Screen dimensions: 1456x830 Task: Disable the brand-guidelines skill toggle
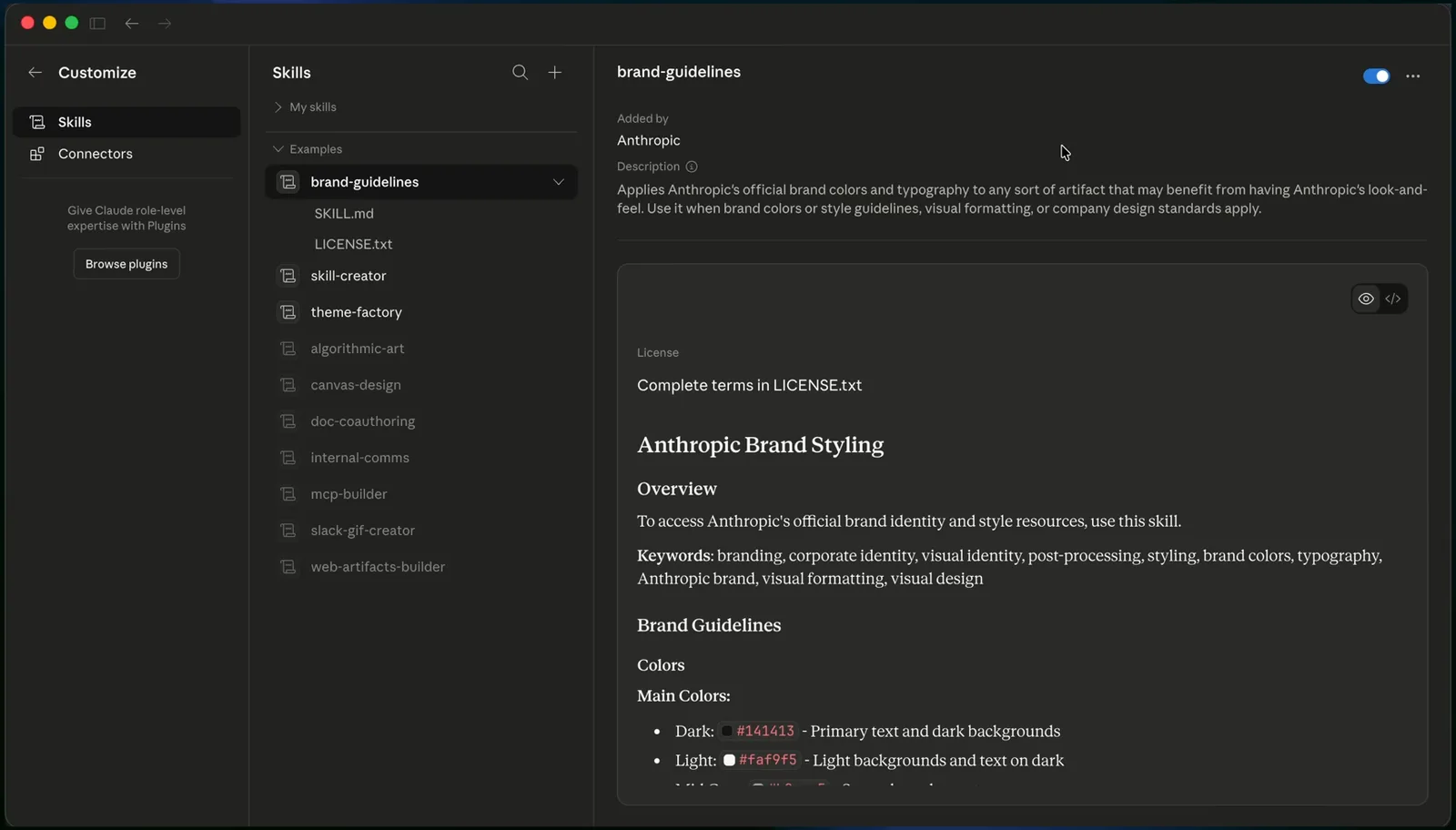point(1376,76)
